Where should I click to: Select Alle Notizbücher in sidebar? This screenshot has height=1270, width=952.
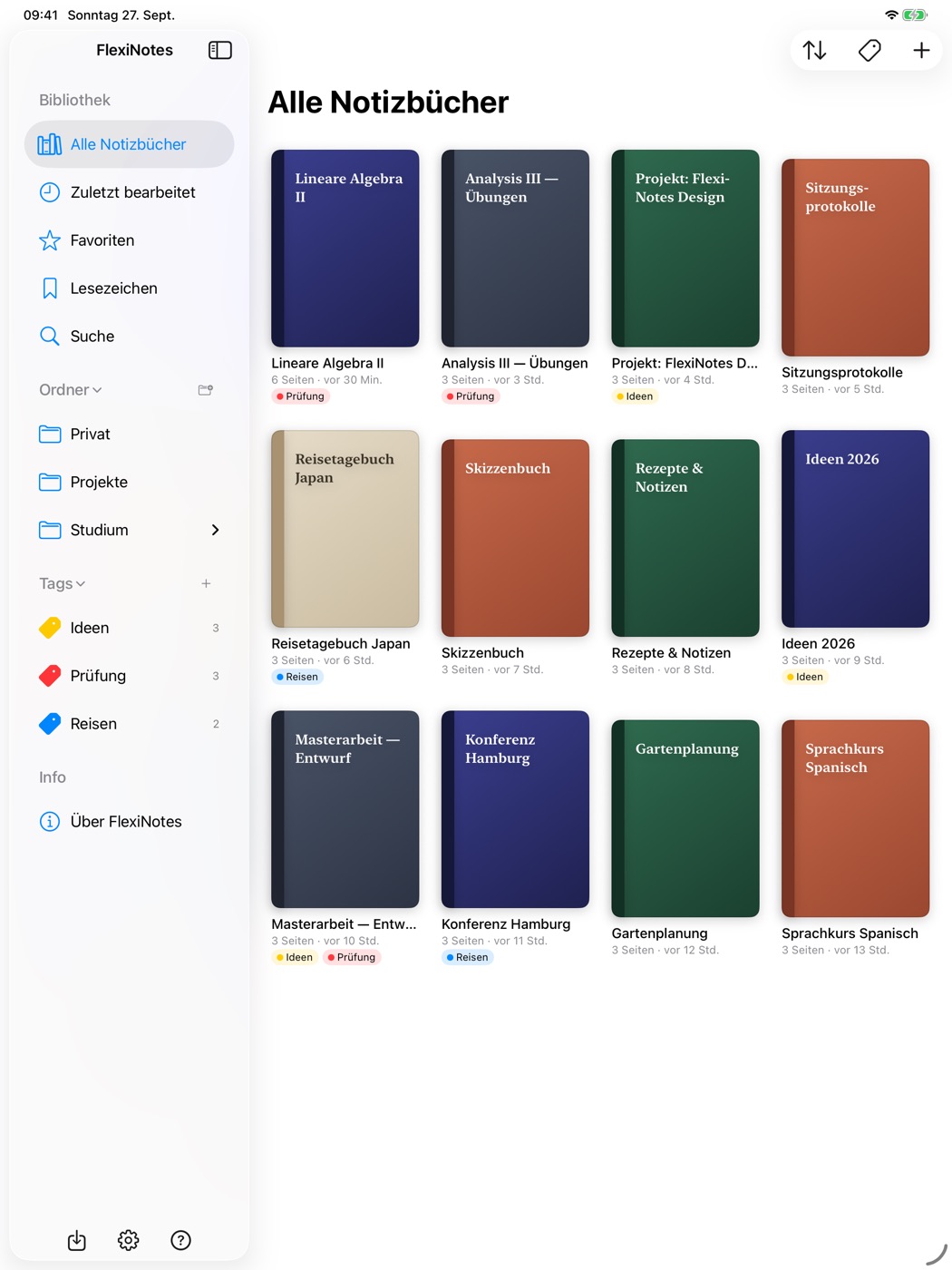click(129, 144)
